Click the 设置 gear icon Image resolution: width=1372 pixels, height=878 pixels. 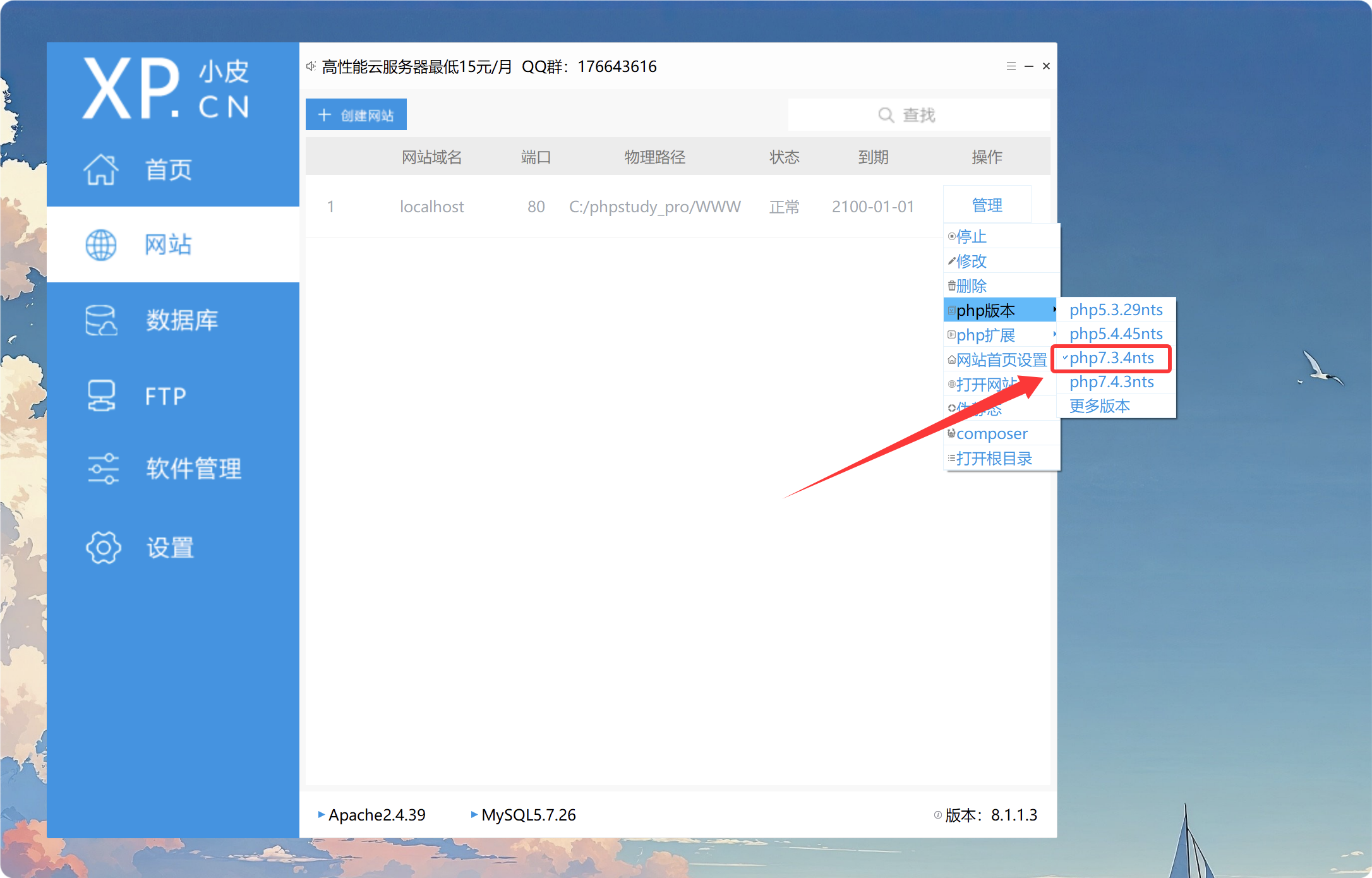point(103,548)
